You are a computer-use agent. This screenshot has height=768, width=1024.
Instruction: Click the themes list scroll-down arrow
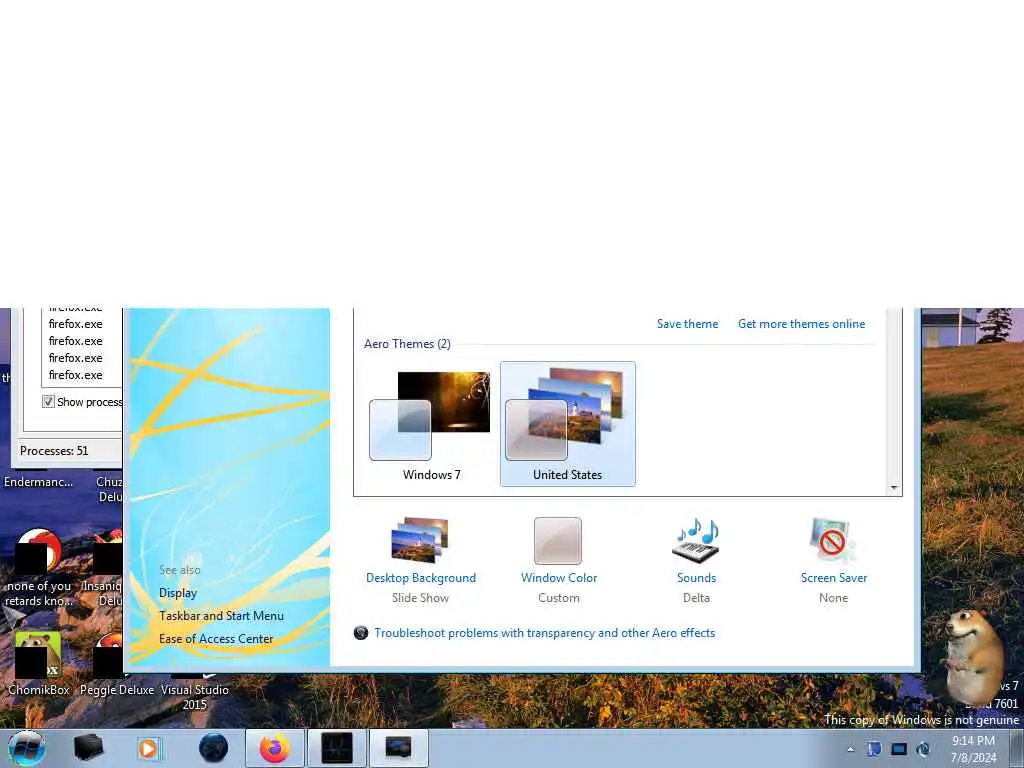894,488
